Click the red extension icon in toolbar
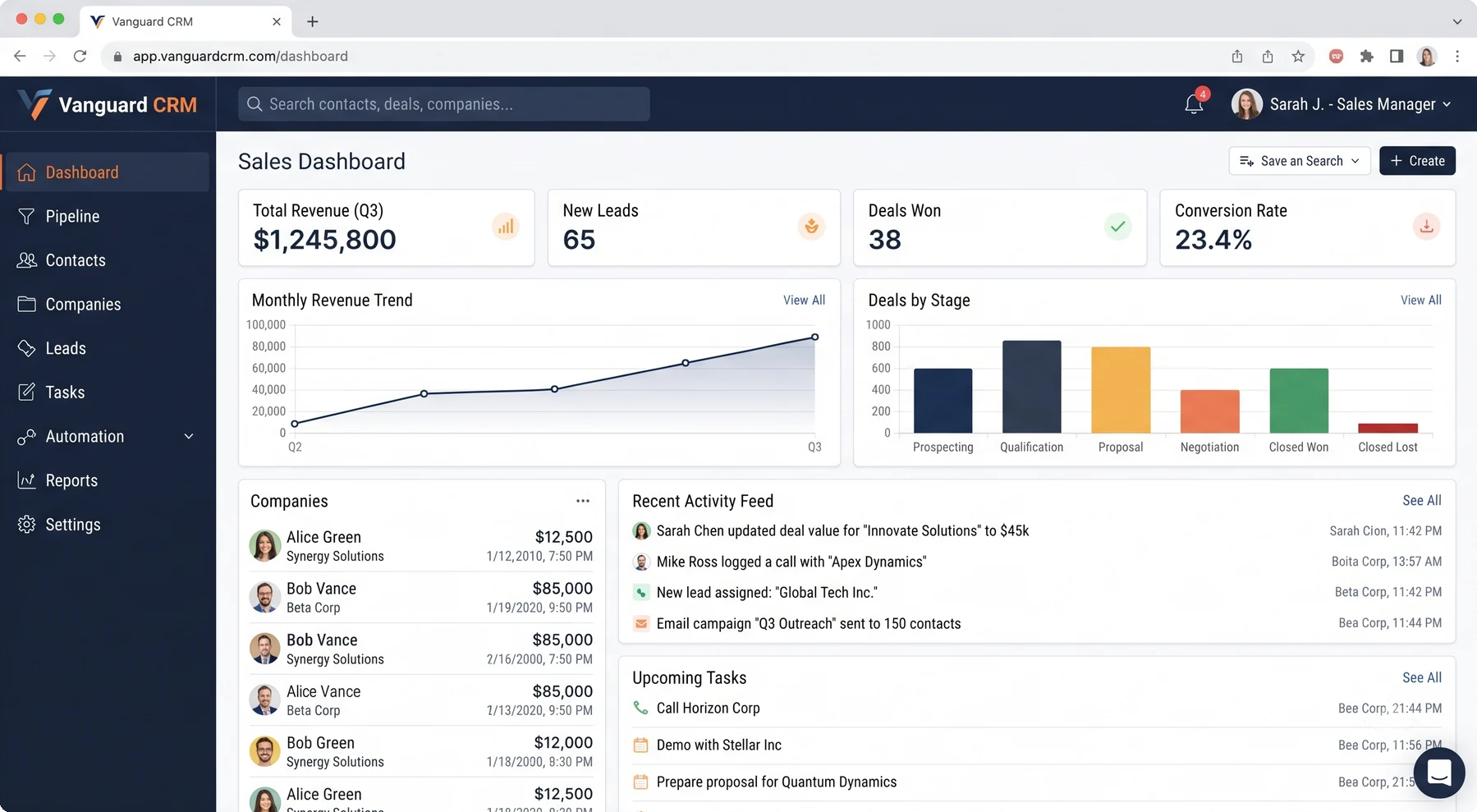This screenshot has width=1477, height=812. click(1336, 56)
